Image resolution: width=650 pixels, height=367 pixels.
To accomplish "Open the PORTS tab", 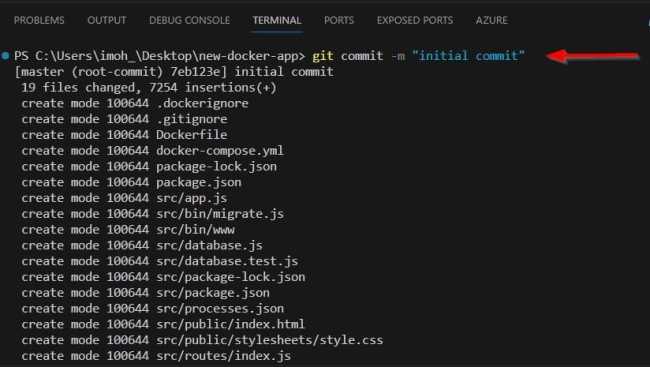I will 339,20.
